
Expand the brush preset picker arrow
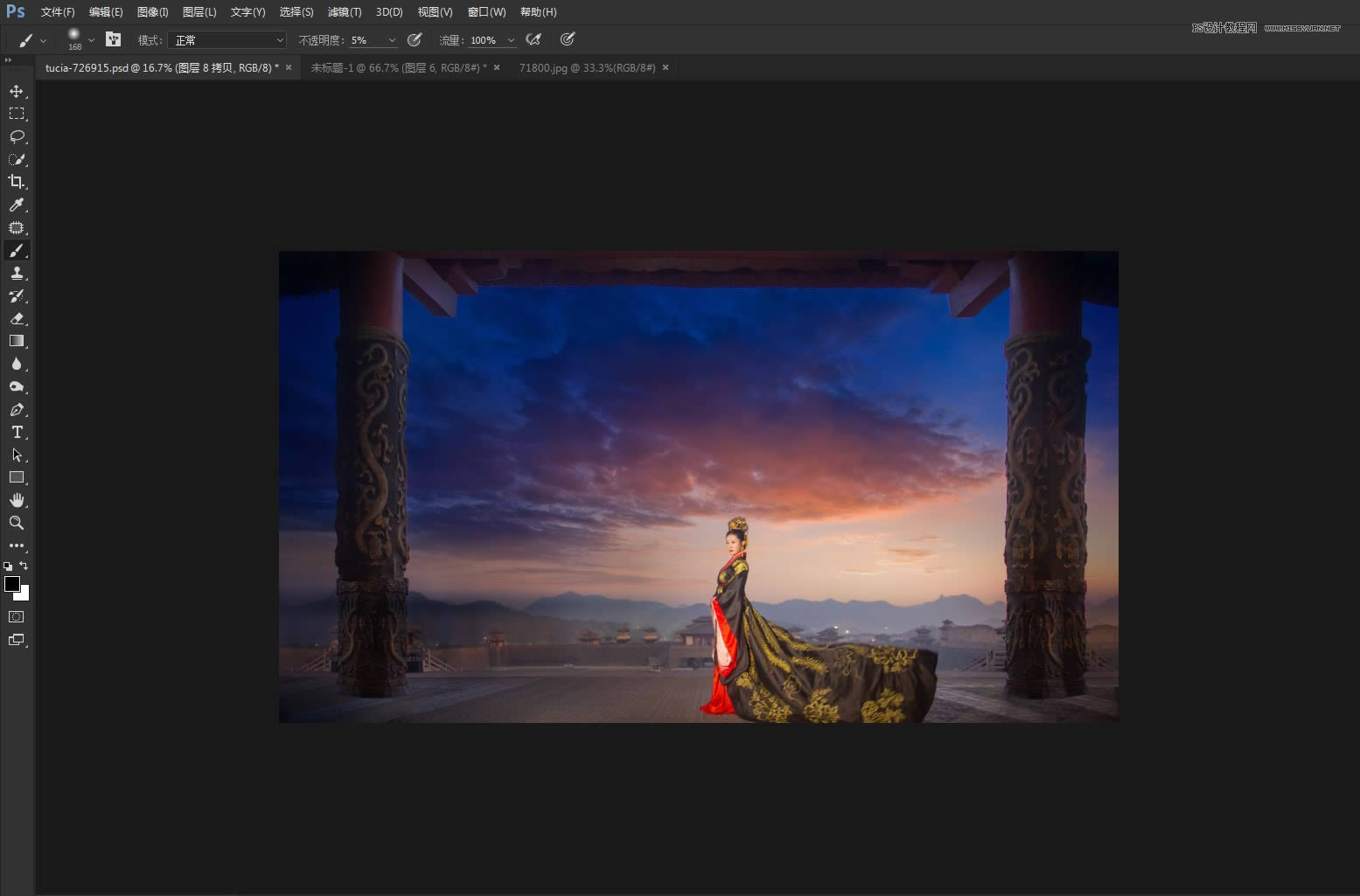(x=91, y=40)
